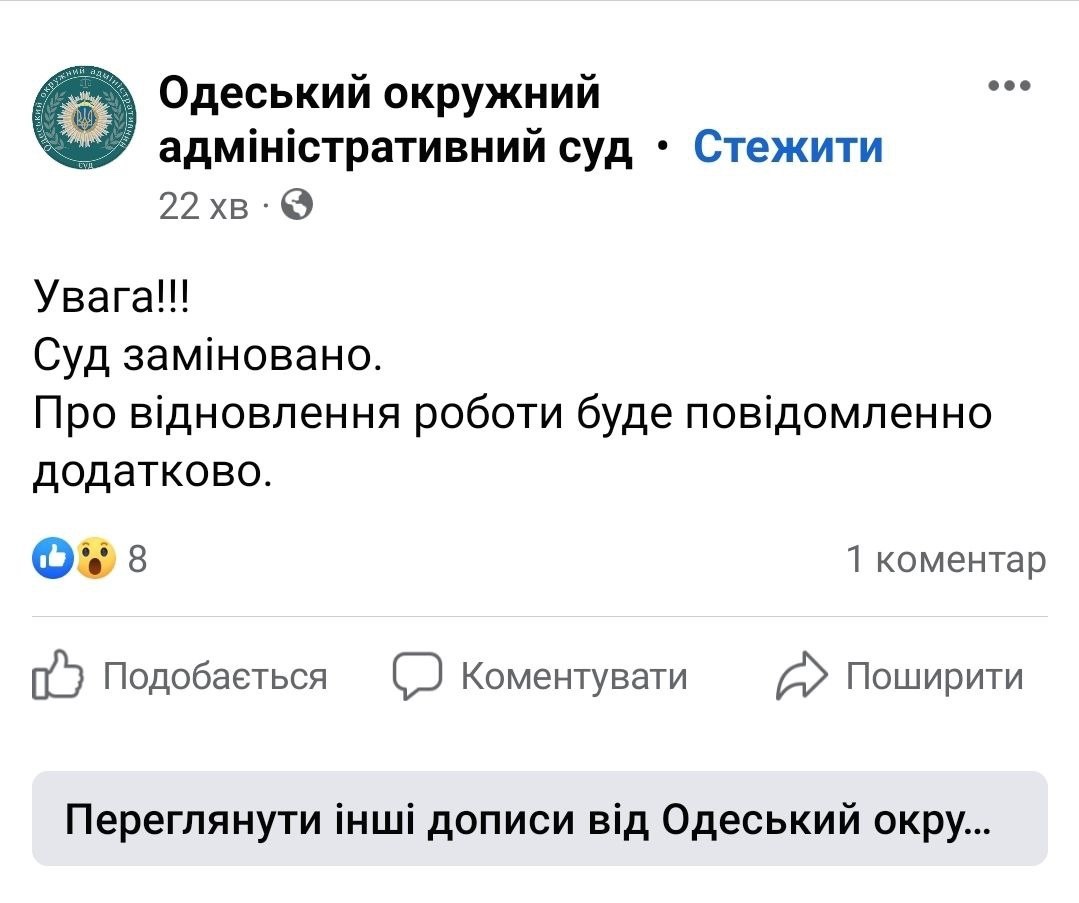Screen dimensions: 1079x903
Task: Open the three-dot post options menu
Action: pyautogui.click(x=1009, y=85)
